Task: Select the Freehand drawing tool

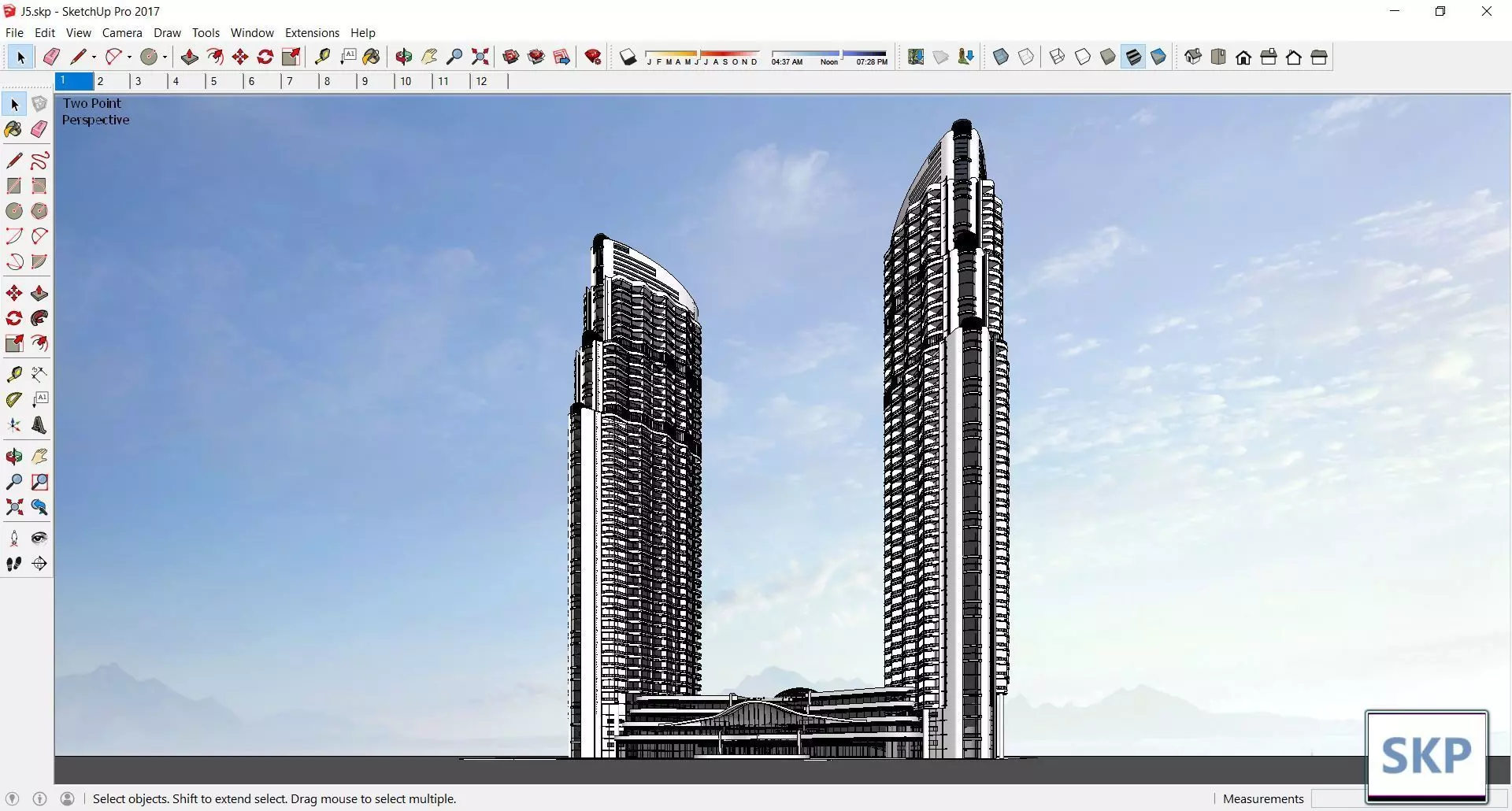Action: point(39,161)
